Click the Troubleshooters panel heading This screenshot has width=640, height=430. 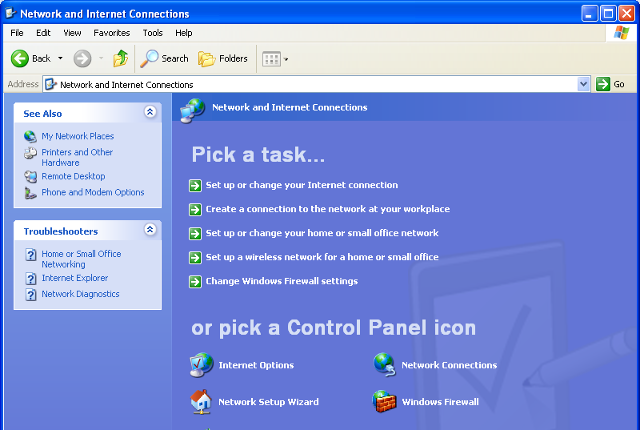61,232
